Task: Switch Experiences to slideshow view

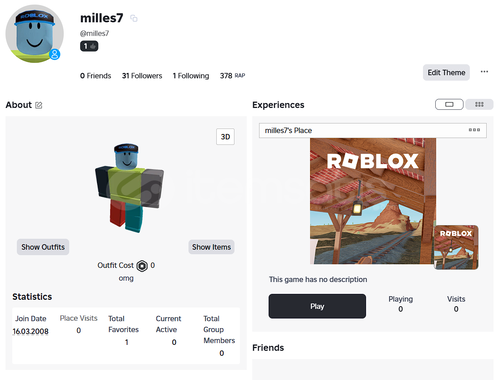Action: click(x=449, y=104)
